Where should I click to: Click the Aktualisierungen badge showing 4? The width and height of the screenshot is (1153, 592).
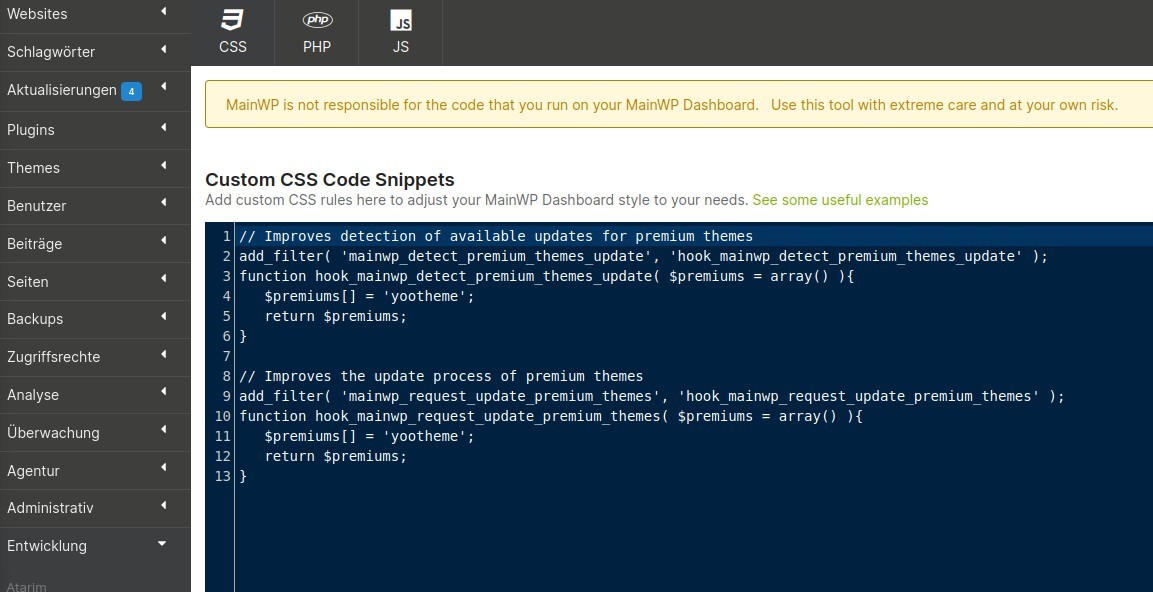point(131,91)
